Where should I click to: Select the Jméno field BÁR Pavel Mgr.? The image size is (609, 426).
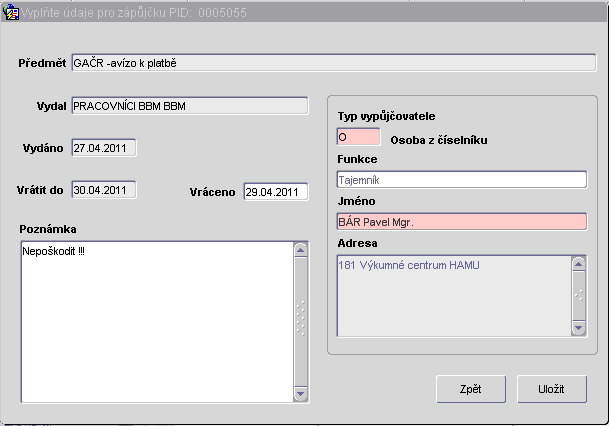pyautogui.click(x=461, y=222)
